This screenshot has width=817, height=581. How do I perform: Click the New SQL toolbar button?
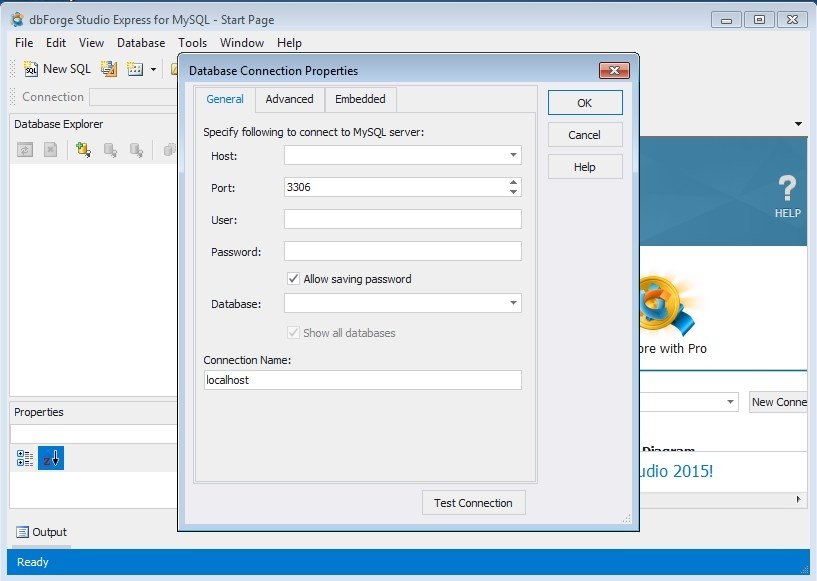[x=57, y=69]
